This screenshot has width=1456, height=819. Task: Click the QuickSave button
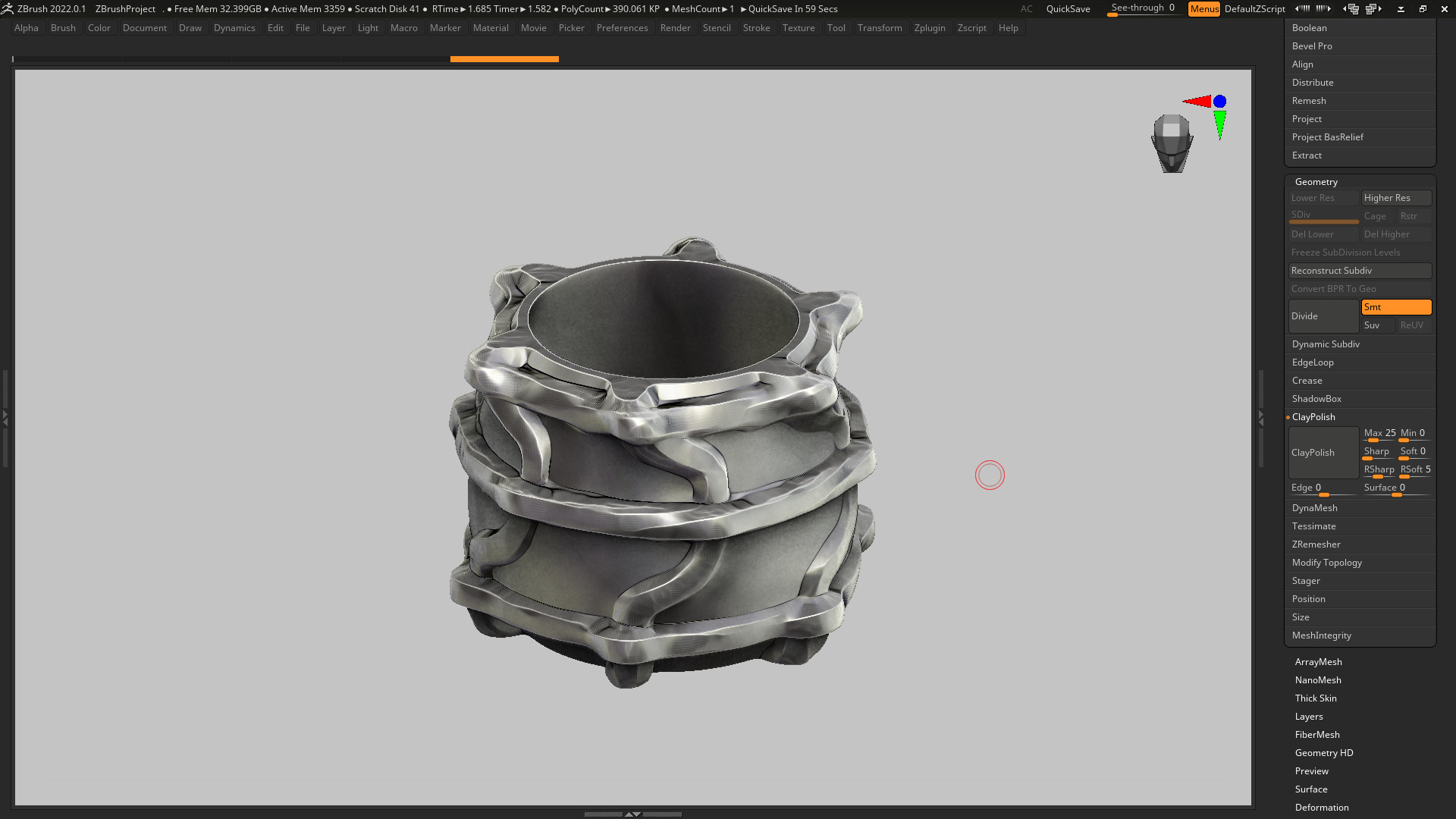[1068, 8]
